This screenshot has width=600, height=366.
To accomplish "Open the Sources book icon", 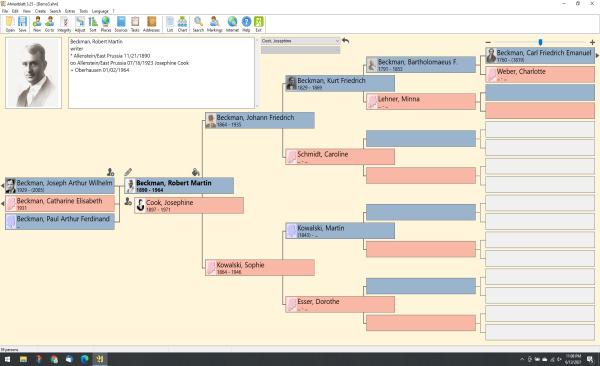I will click(x=121, y=24).
